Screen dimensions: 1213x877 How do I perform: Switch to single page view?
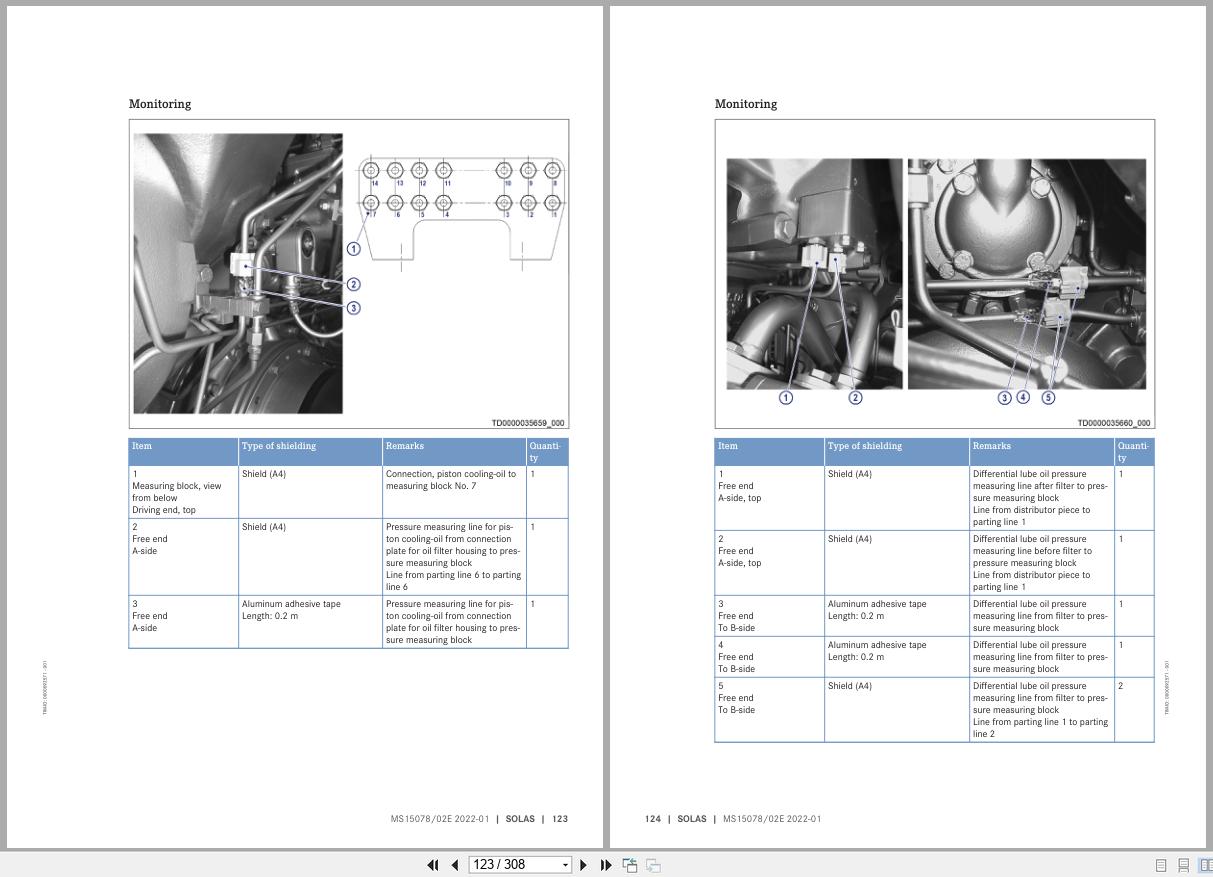1161,865
